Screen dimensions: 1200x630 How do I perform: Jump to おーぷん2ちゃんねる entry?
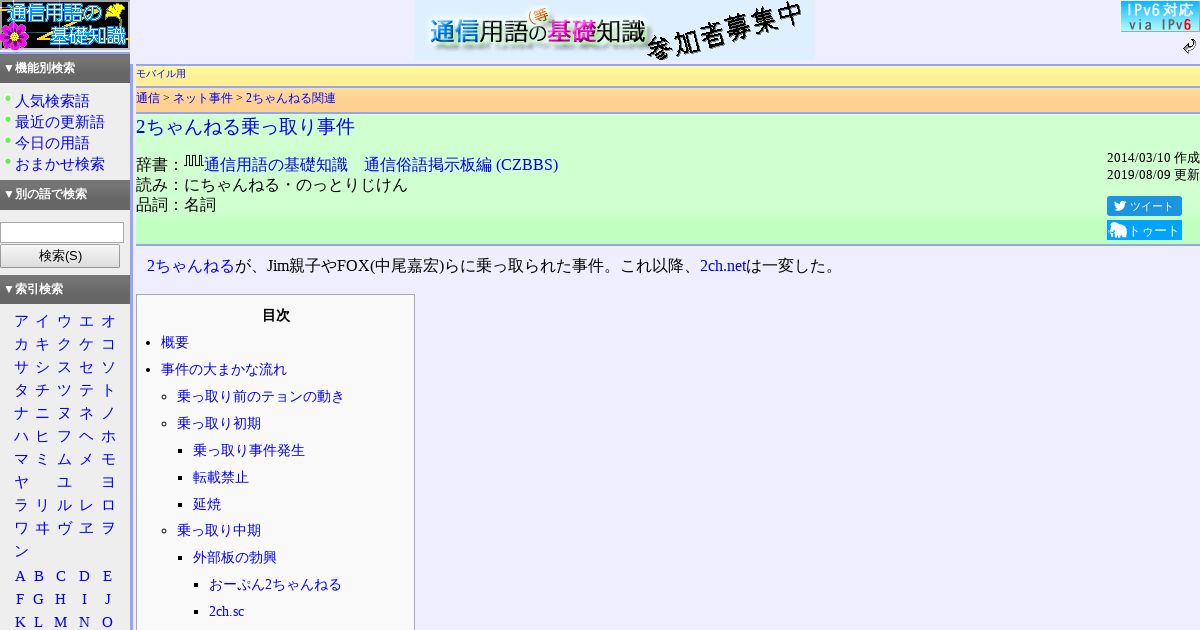275,584
